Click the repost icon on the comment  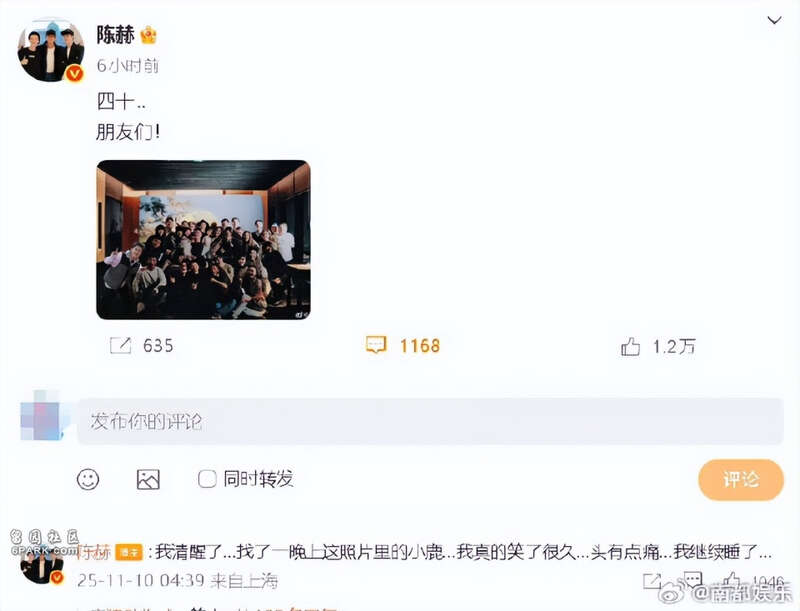click(652, 580)
